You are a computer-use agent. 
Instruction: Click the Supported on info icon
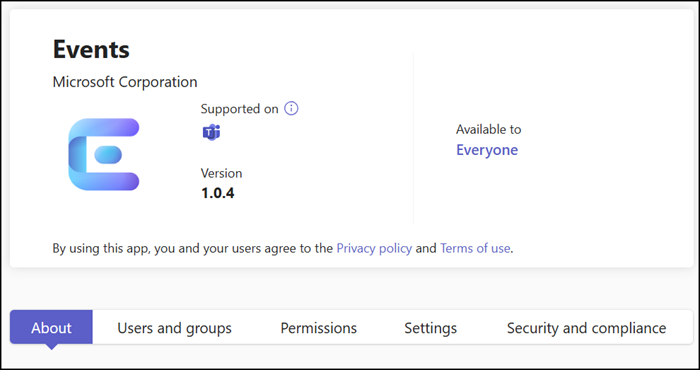(292, 108)
